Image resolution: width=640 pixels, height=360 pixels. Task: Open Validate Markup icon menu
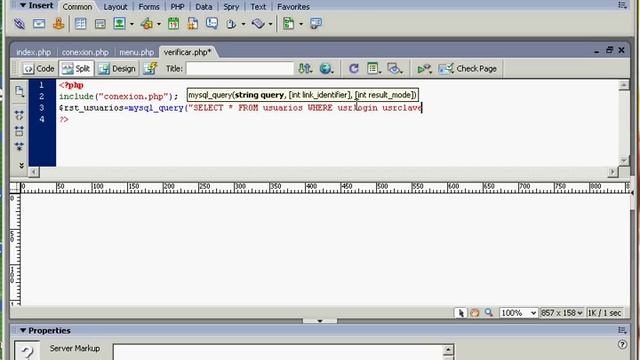pos(424,69)
